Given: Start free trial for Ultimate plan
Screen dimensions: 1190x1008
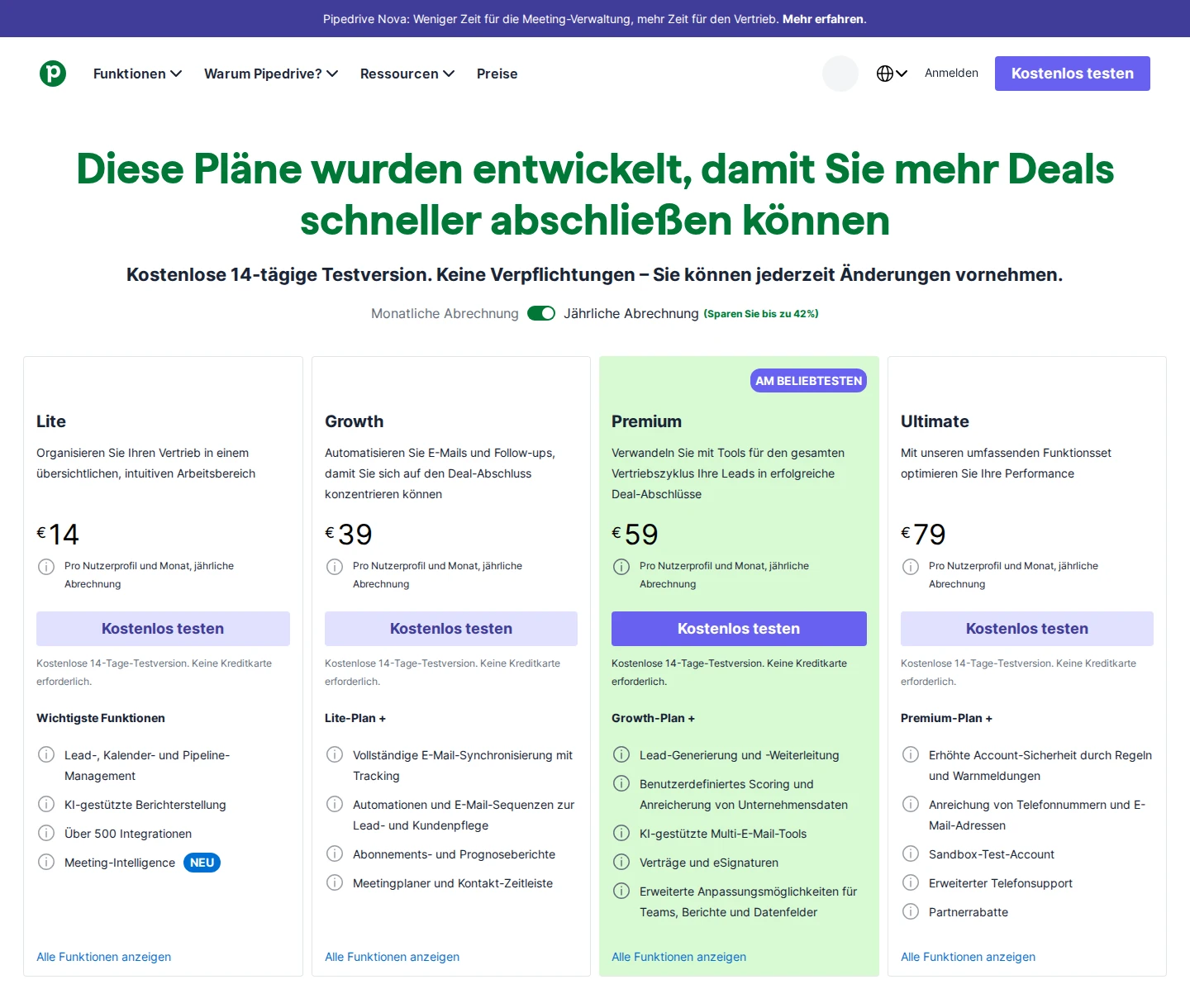Looking at the screenshot, I should (x=1027, y=629).
